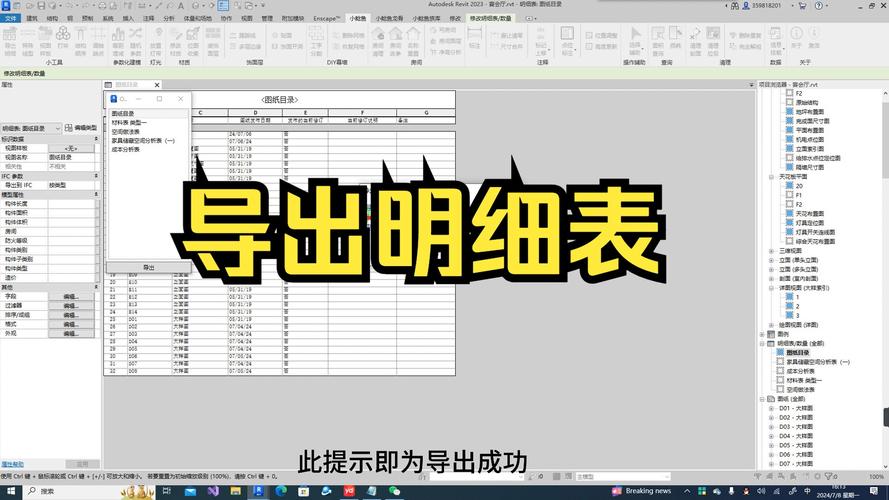Collapse the 模型属性 properties section

[96, 194]
